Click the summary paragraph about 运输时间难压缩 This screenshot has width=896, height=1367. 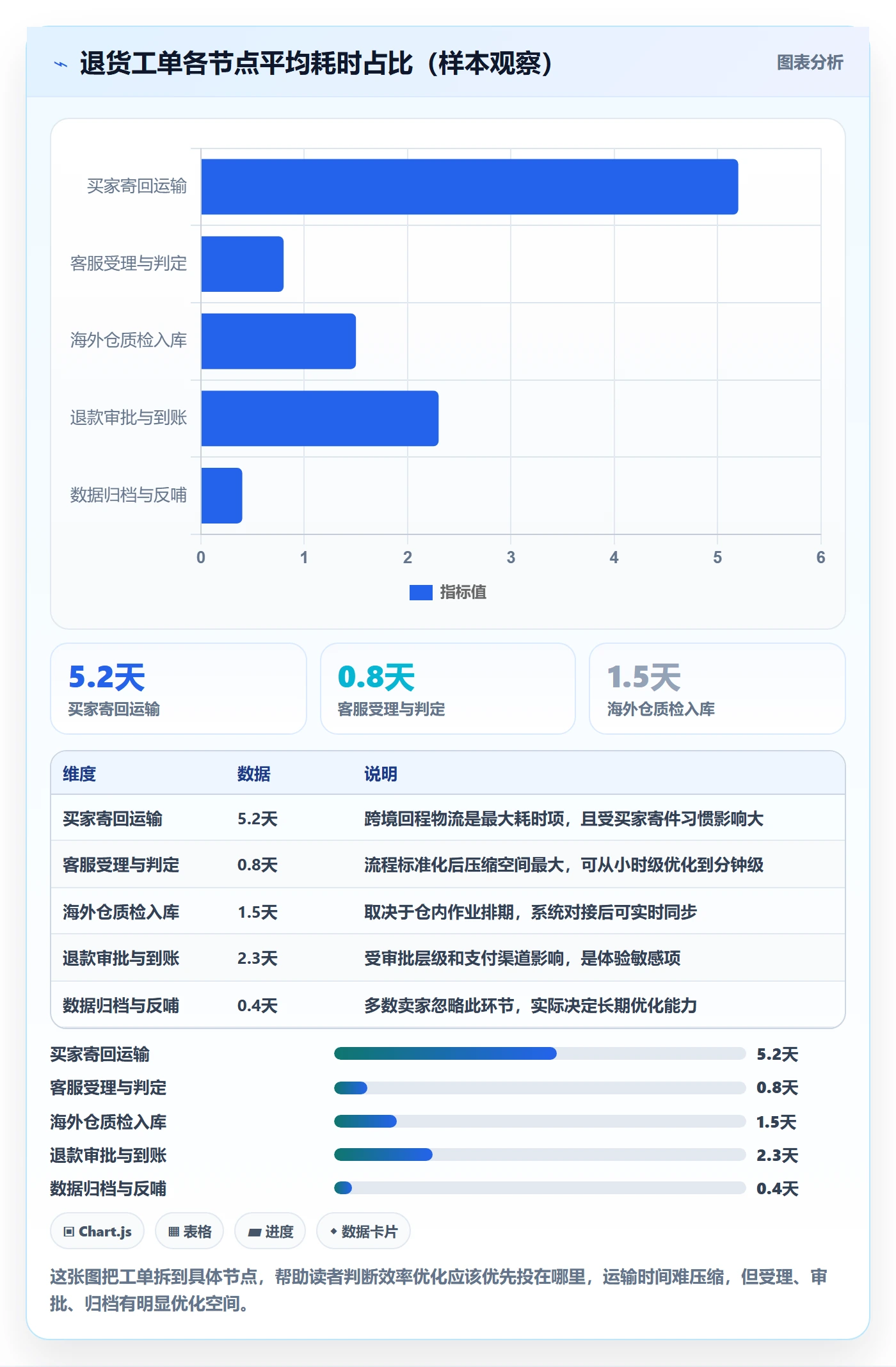click(439, 1290)
